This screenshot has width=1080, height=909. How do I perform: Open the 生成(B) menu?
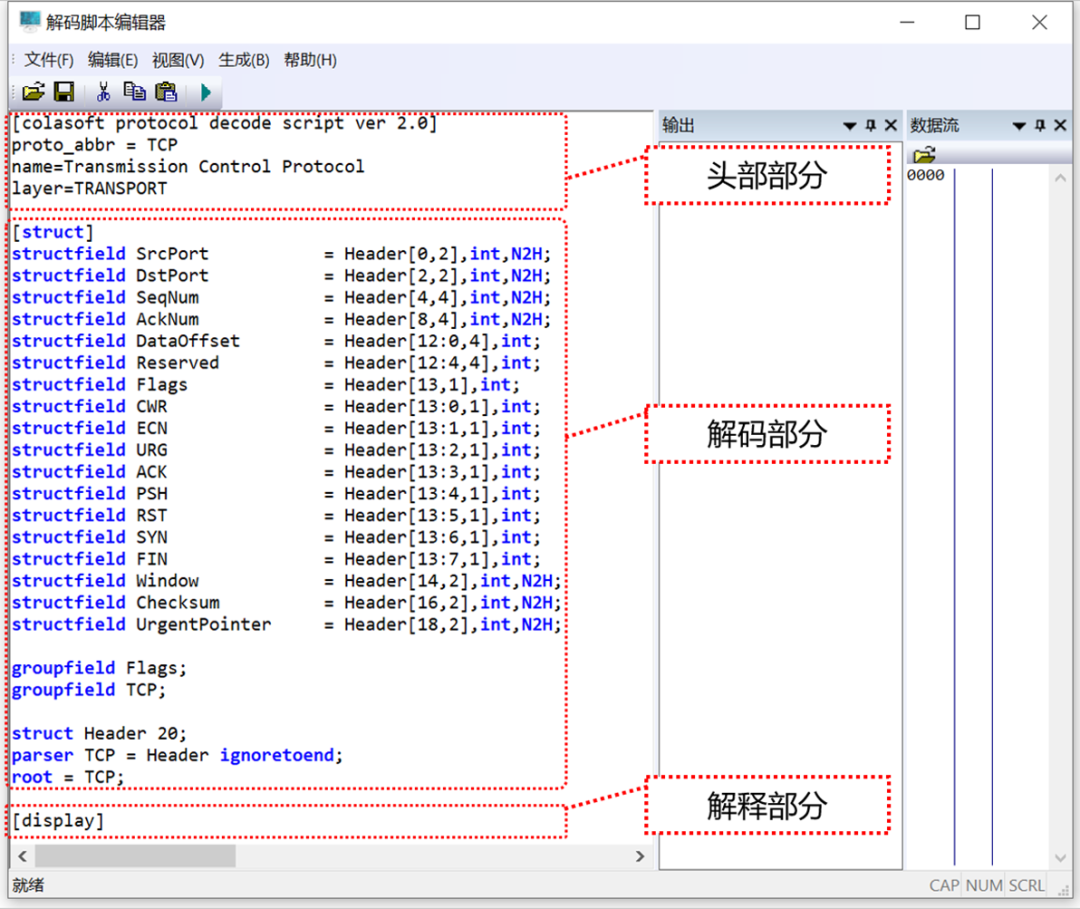(x=244, y=60)
